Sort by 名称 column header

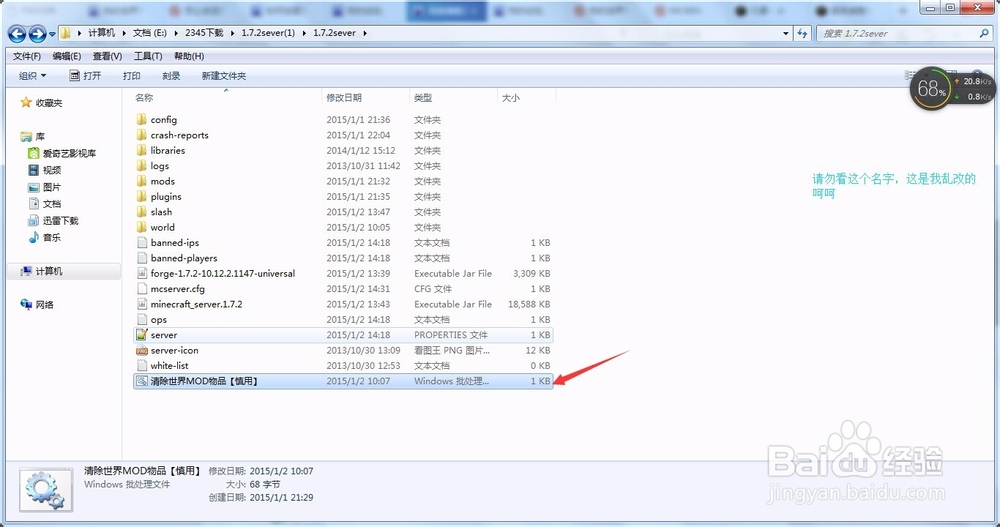point(144,98)
